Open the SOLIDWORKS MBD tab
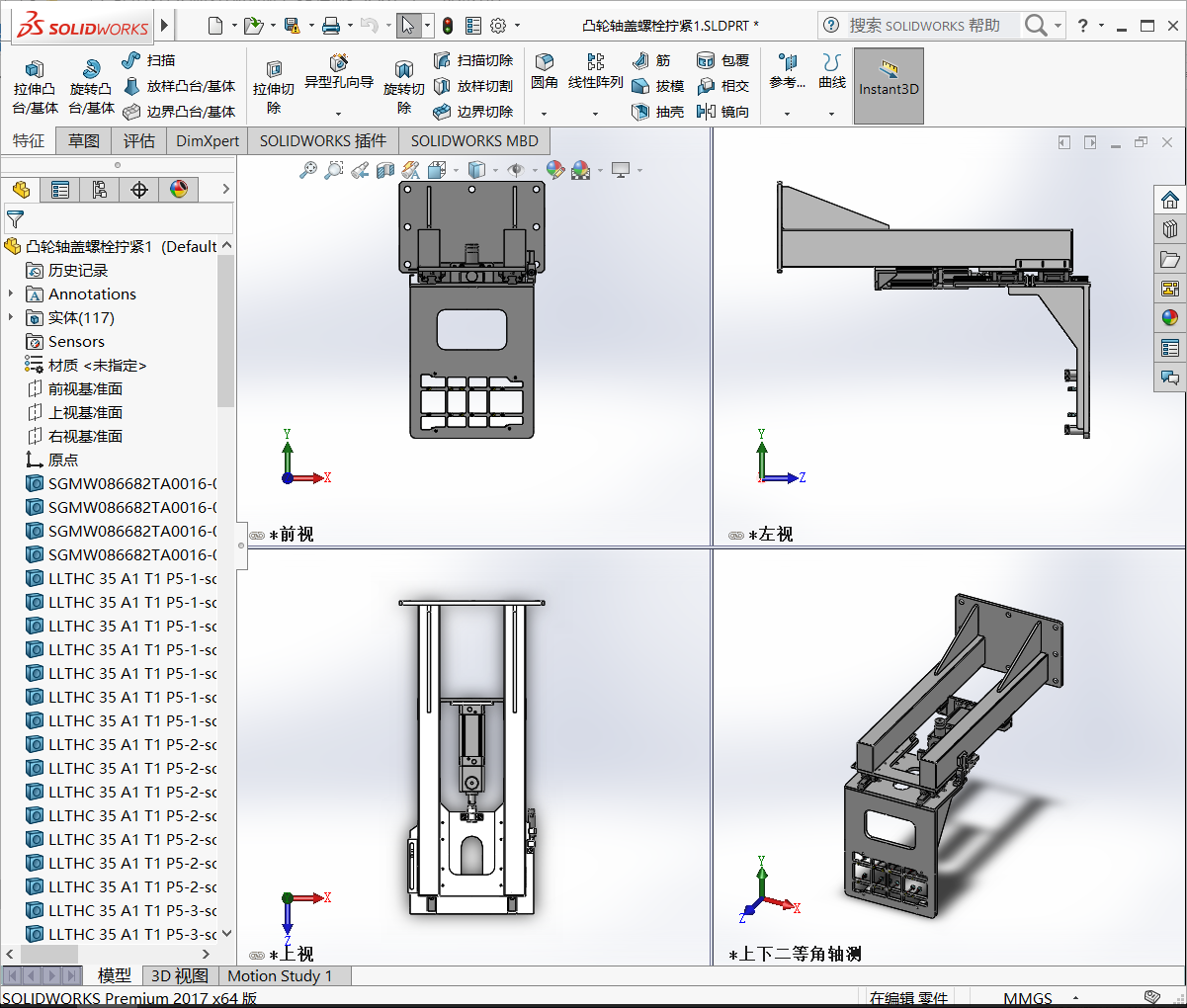This screenshot has width=1187, height=1008. pyautogui.click(x=474, y=140)
